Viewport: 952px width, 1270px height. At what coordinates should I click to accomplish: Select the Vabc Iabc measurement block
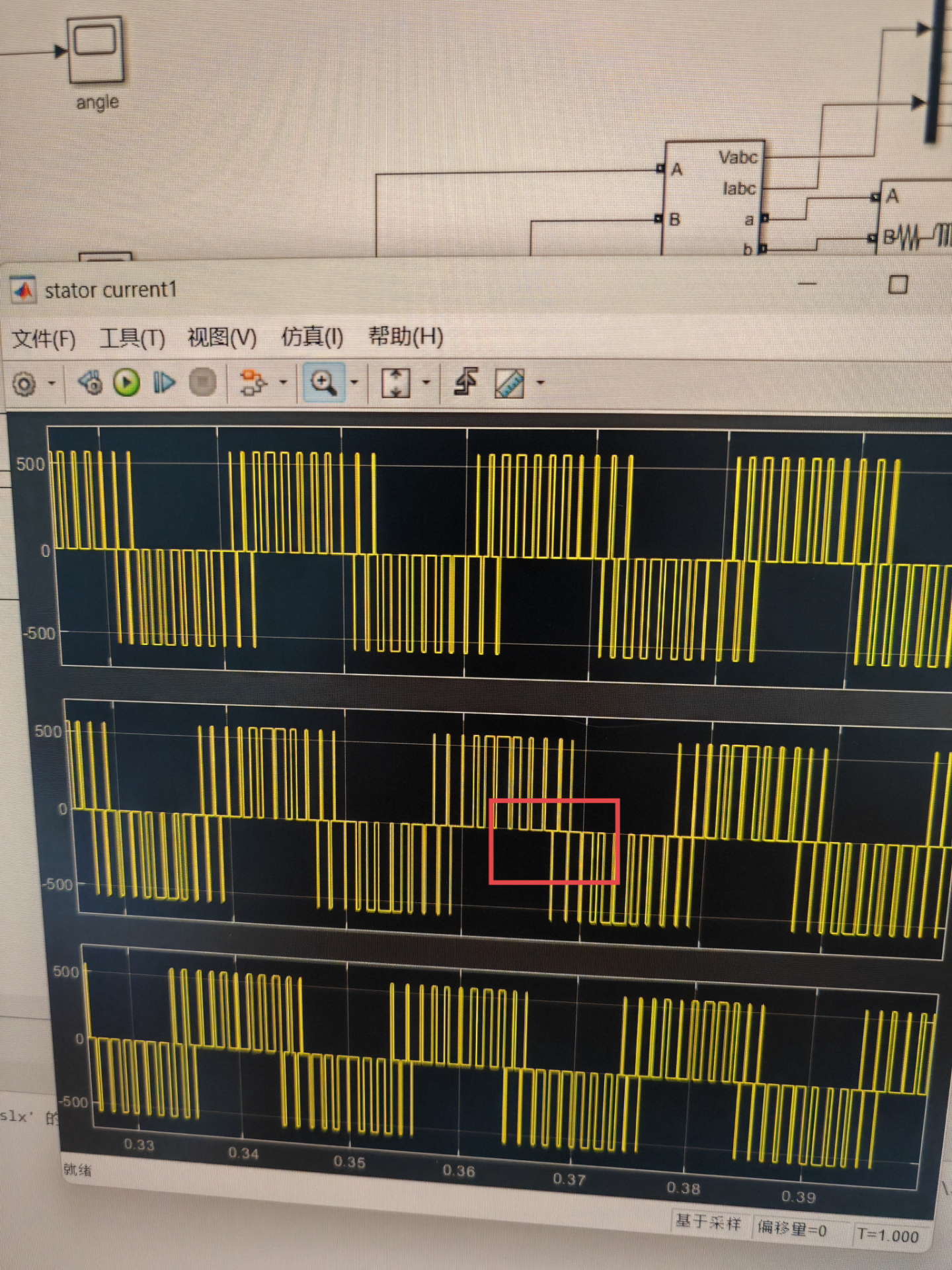[714, 198]
